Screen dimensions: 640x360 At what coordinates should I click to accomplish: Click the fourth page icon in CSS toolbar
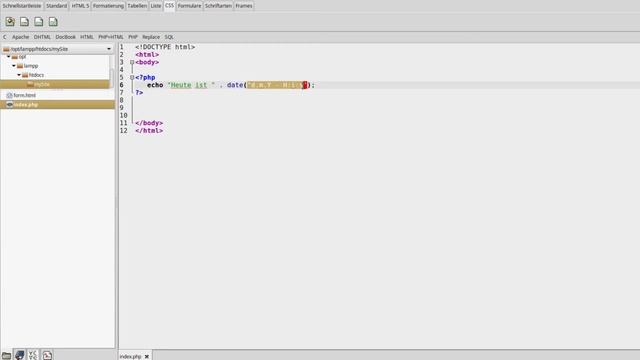click(53, 22)
